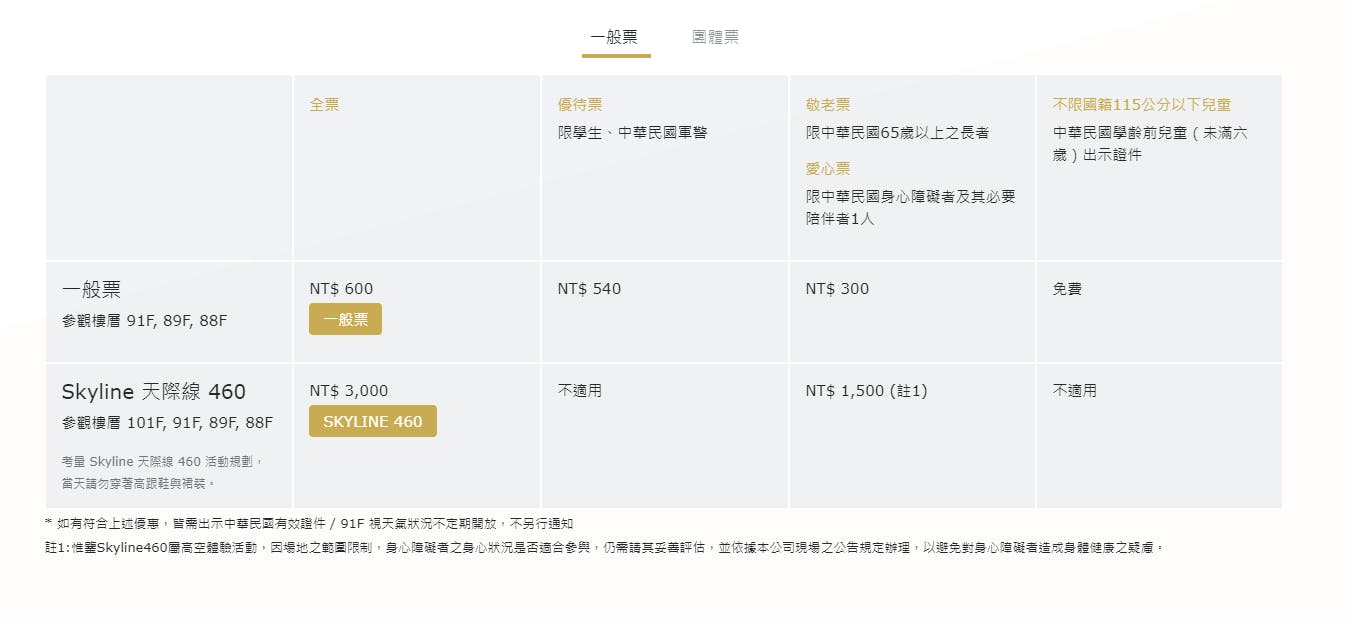1352x622 pixels.
Task: Select the NT$ 3,000 Skyline price
Action: [x=349, y=391]
